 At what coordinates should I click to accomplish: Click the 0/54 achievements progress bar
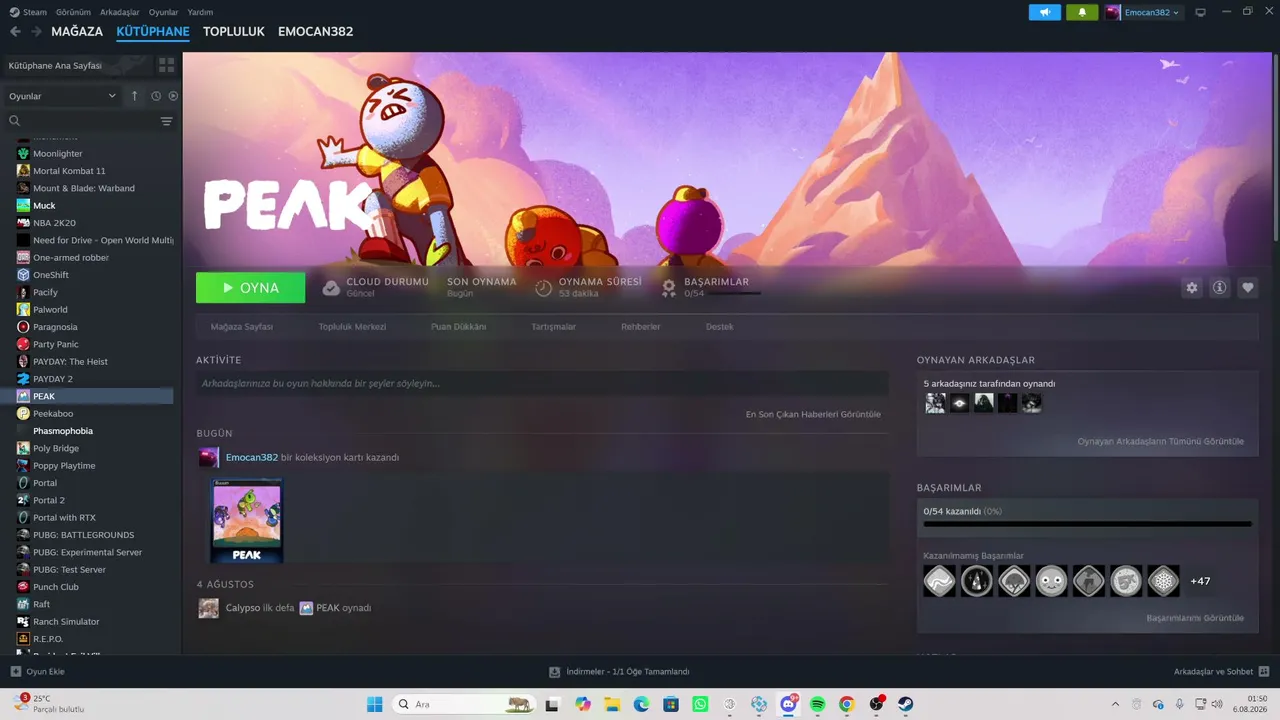tap(1087, 523)
